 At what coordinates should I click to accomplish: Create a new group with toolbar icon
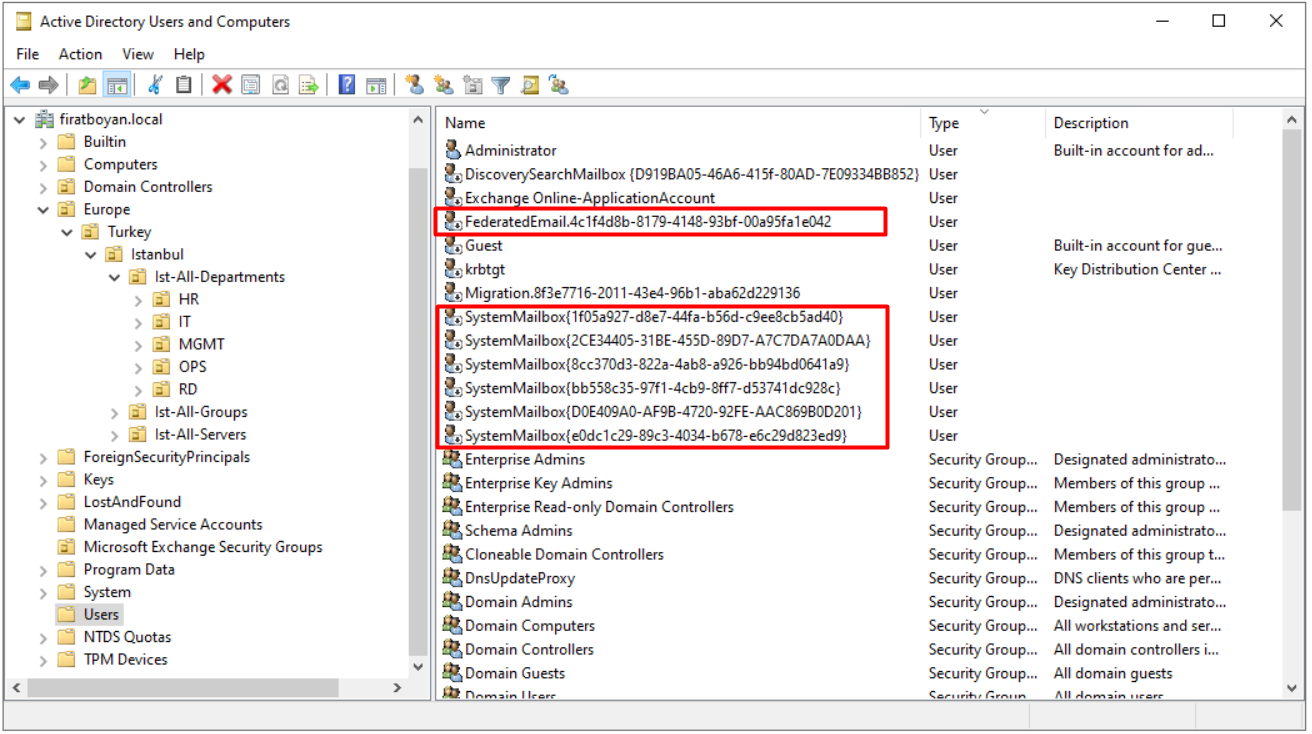pos(443,85)
